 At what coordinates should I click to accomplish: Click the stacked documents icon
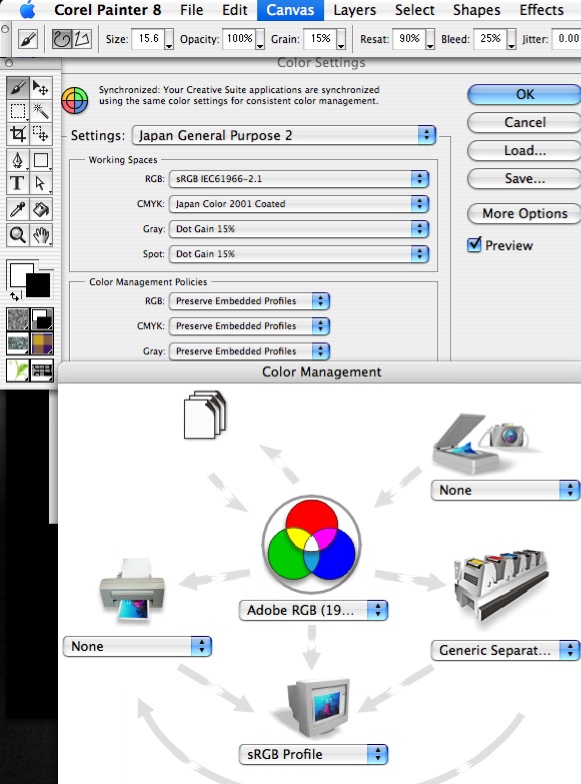click(x=205, y=415)
